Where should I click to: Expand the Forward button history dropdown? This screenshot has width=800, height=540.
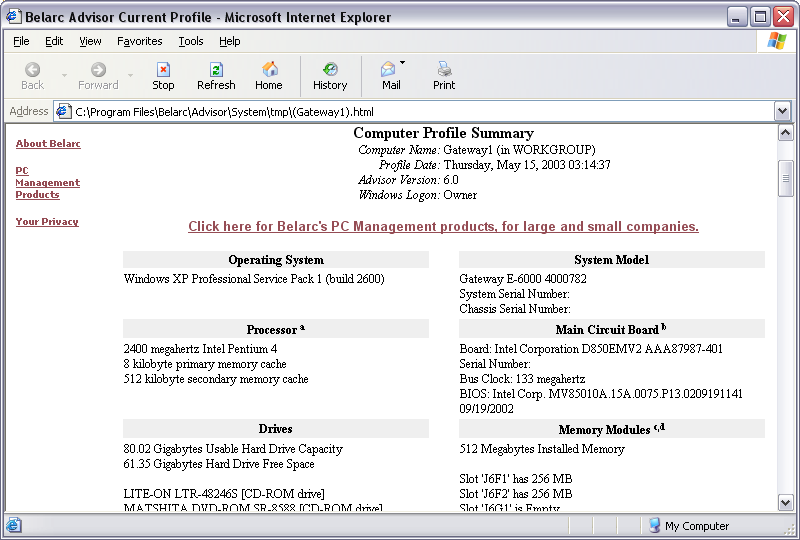pos(131,76)
